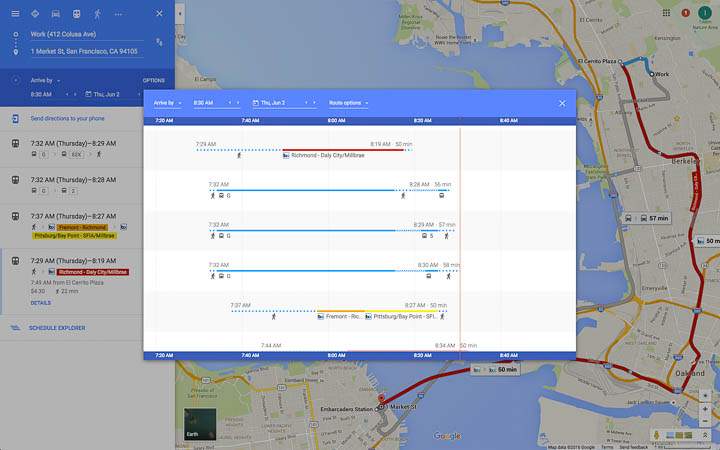Select the 7:29 AM Richmond - Daly City/Millbrae timeline row
This screenshot has height=450, width=720.
pos(360,150)
